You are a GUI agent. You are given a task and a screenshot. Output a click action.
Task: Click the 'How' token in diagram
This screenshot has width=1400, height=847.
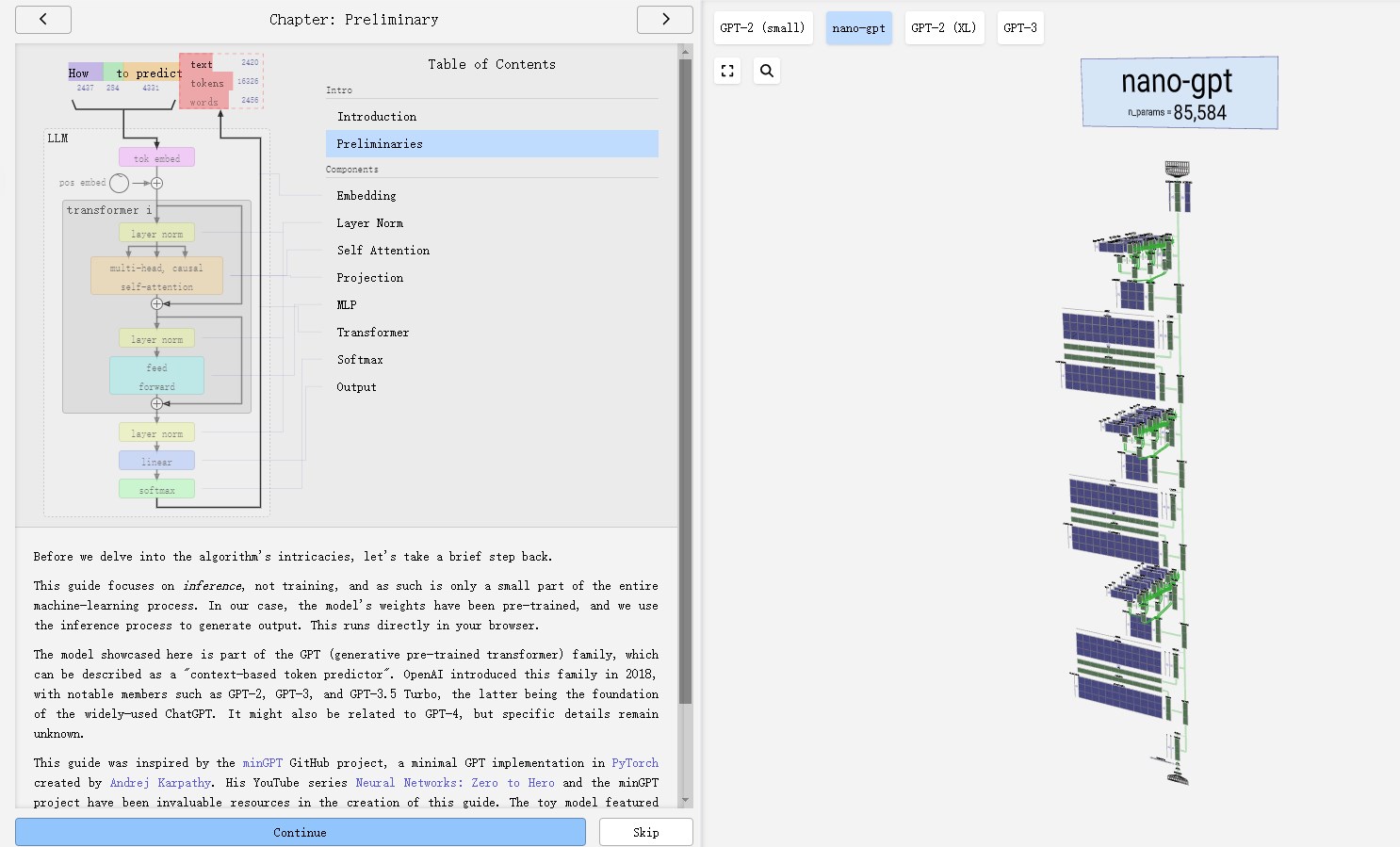point(85,73)
